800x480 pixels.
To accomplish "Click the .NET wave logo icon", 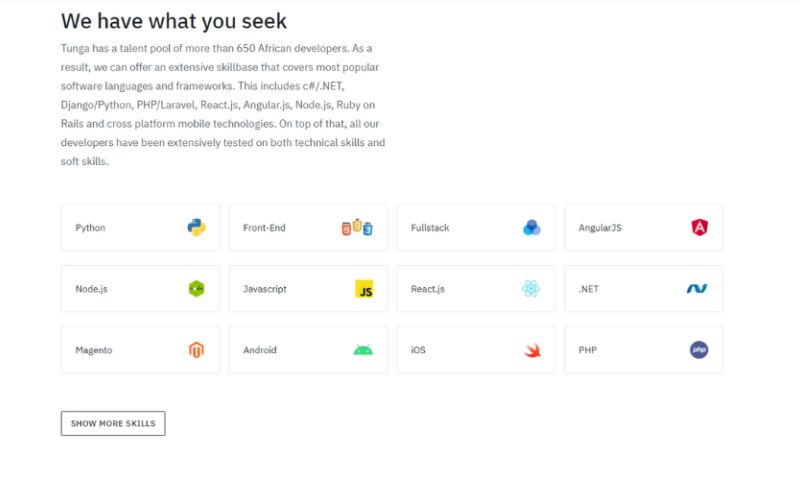I will pyautogui.click(x=697, y=289).
